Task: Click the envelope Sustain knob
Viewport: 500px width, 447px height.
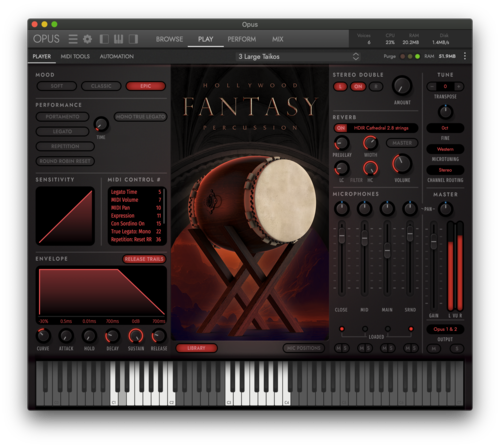Action: pos(136,336)
